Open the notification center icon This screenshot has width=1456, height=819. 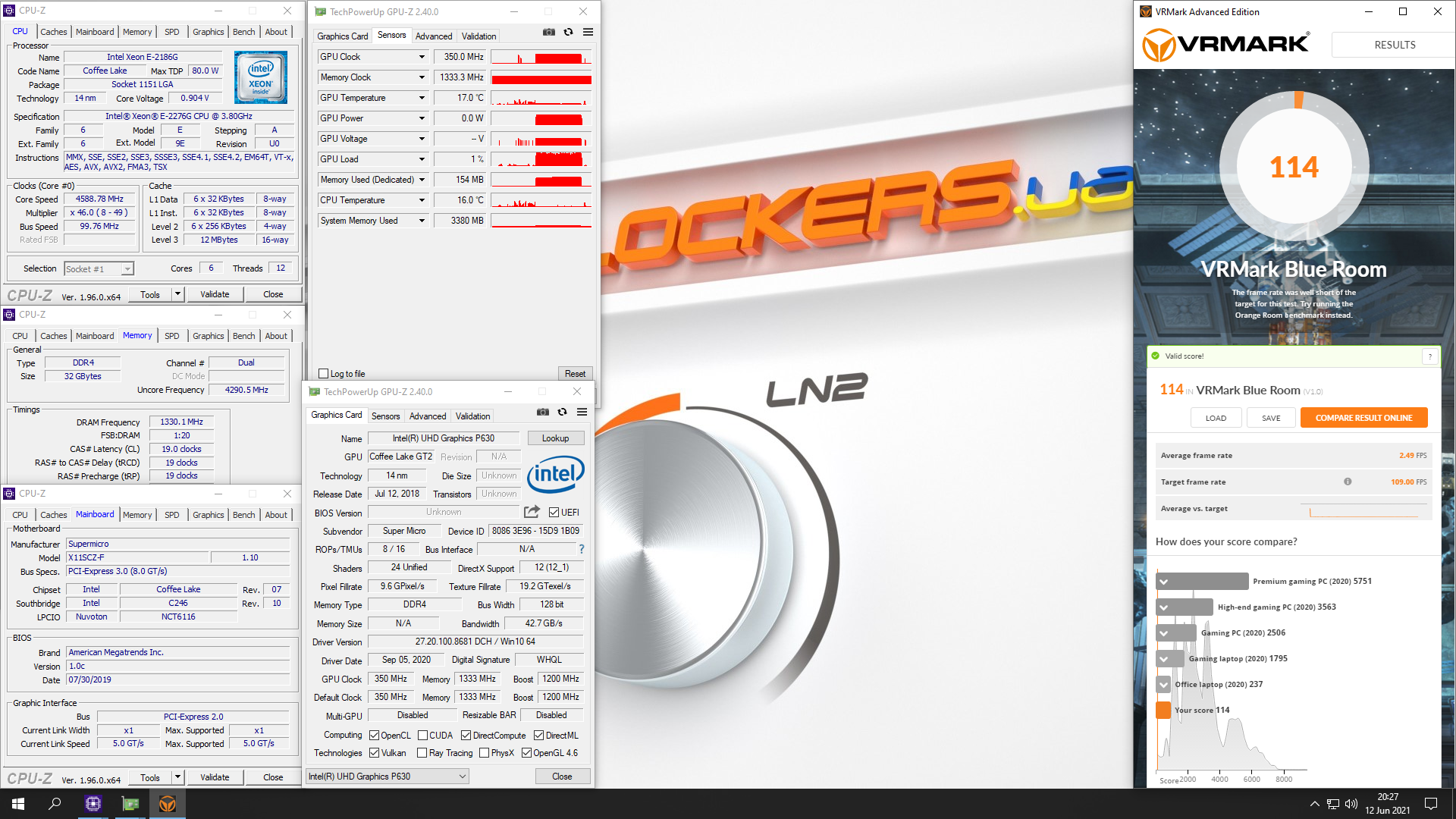point(1431,804)
